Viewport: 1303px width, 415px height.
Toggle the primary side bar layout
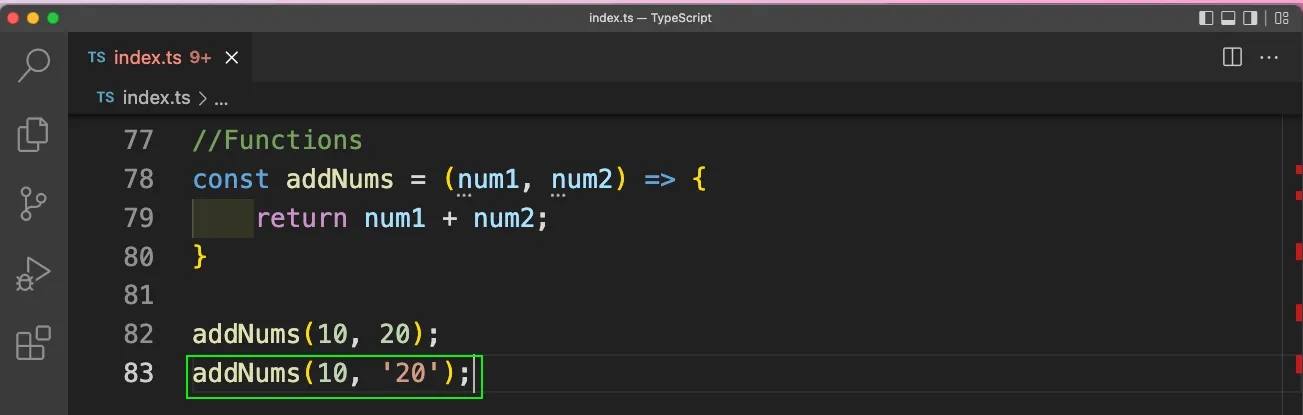pyautogui.click(x=1205, y=18)
